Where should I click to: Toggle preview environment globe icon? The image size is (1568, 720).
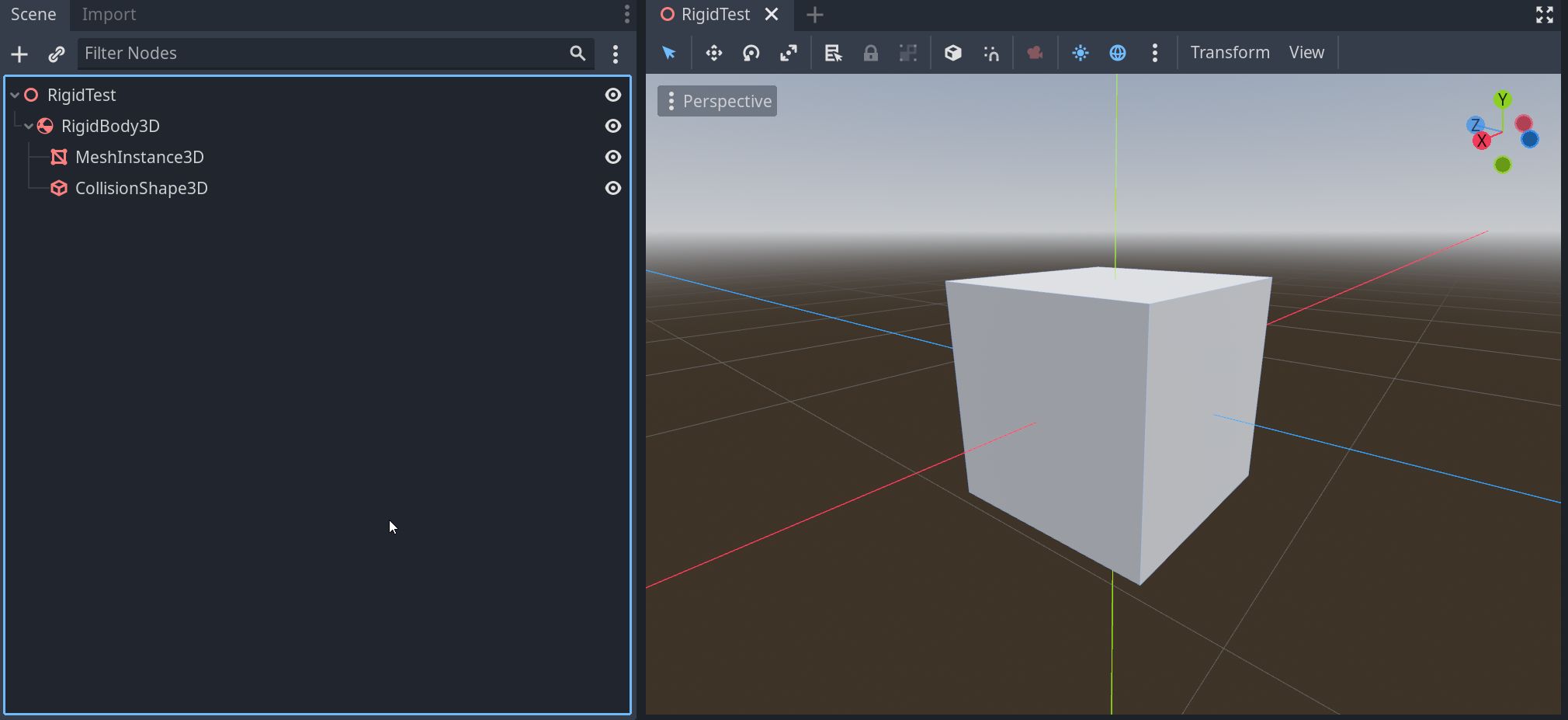(1117, 53)
